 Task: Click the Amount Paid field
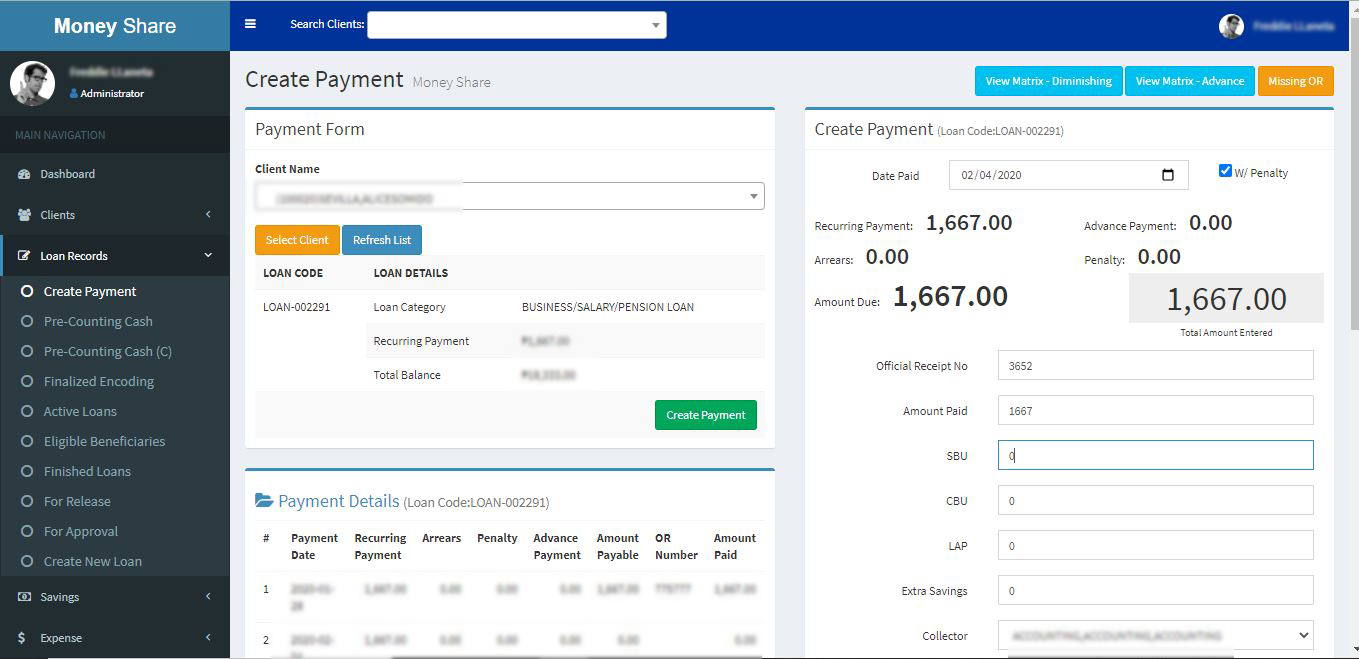click(1155, 410)
